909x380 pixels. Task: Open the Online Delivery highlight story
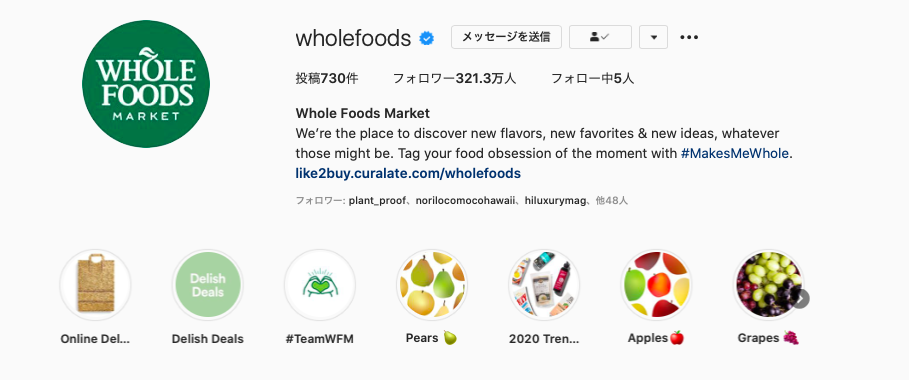coord(95,285)
